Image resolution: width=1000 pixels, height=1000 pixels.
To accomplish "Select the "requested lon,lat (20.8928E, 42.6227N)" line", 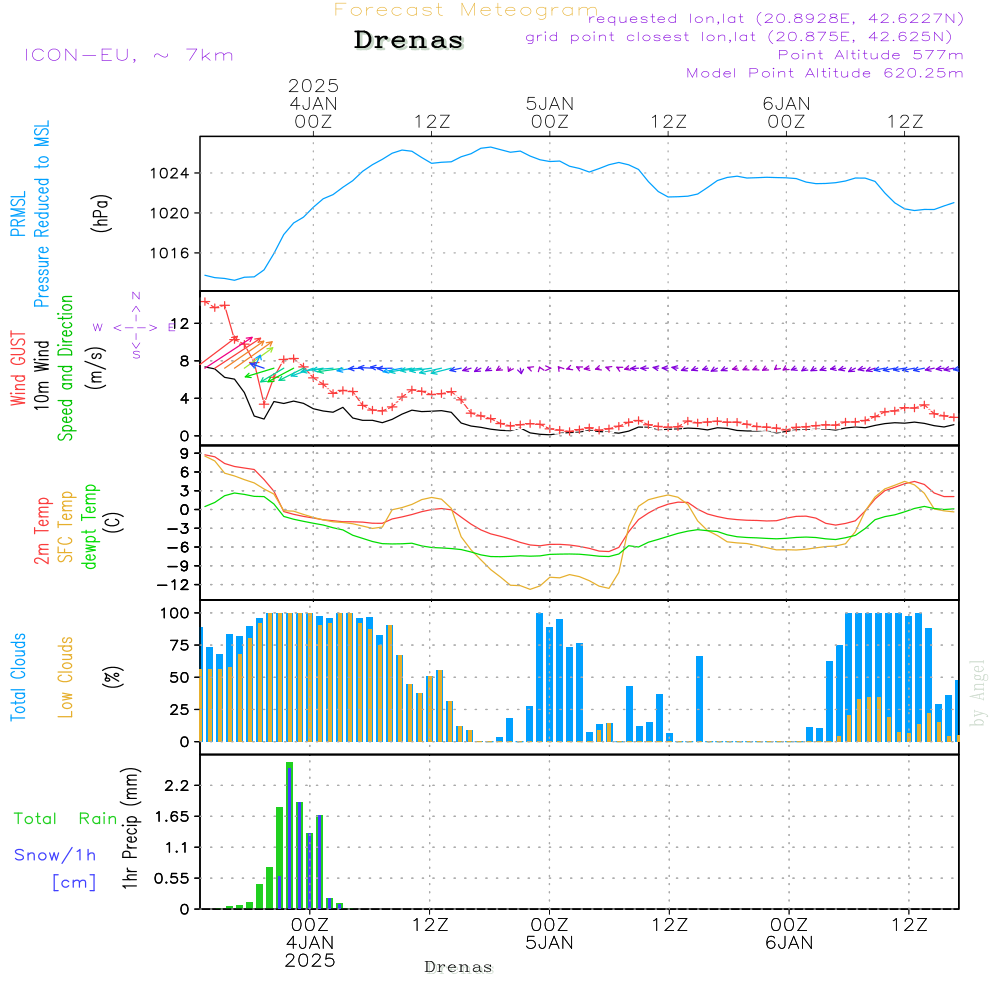I will tap(776, 18).
